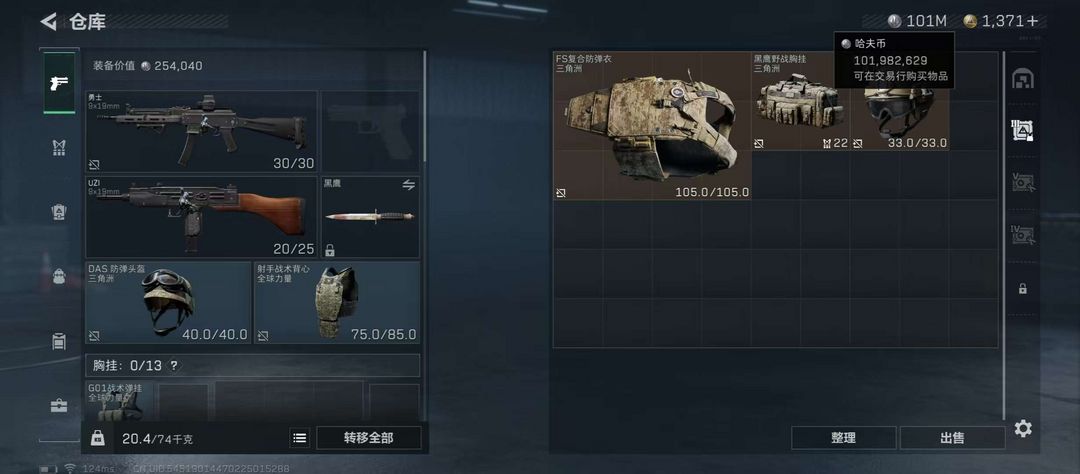Screen dimensions: 1080x474
Task: Click the equipment panel scrollbar
Action: click(x=424, y=107)
